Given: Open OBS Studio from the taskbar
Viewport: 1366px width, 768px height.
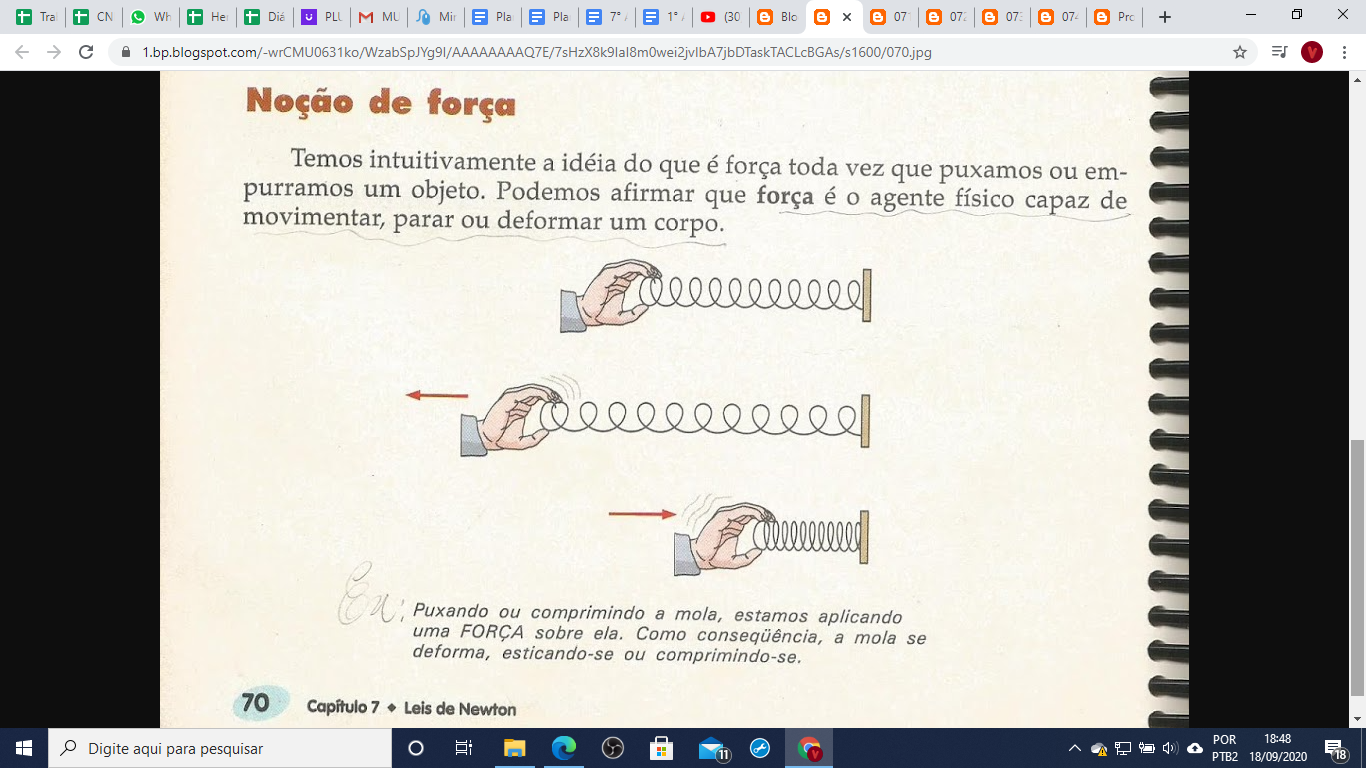Looking at the screenshot, I should [x=613, y=748].
